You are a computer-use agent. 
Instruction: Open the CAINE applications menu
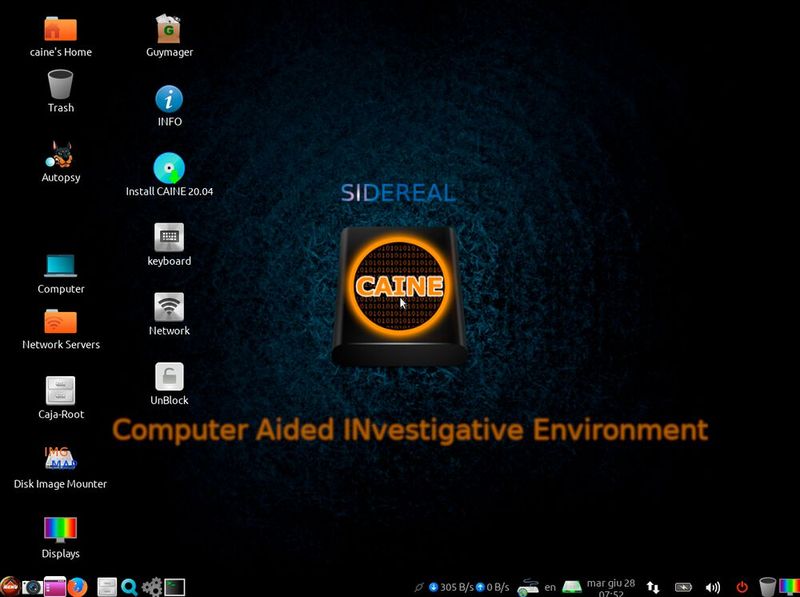11,587
